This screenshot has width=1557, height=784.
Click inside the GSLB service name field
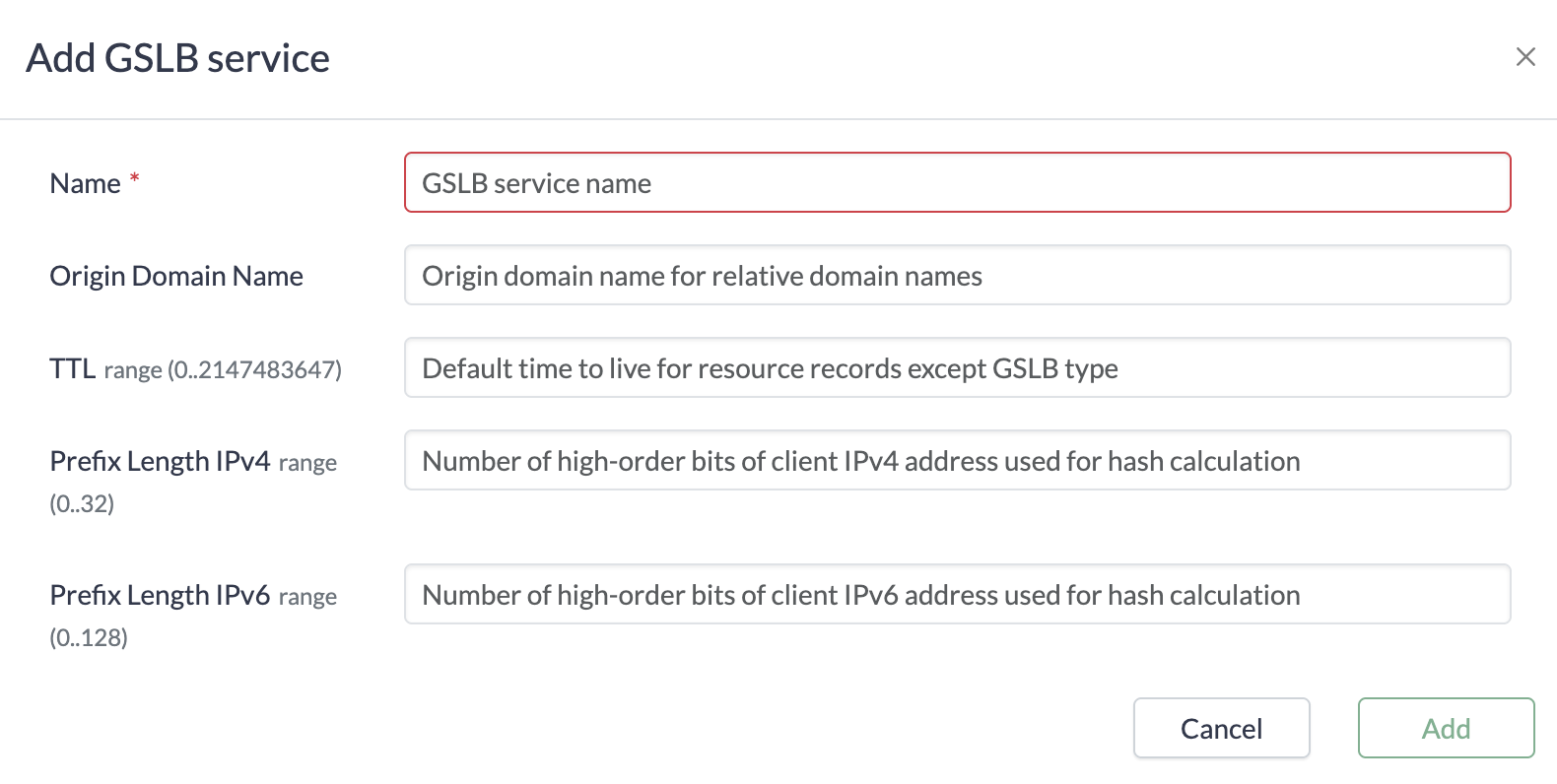[956, 182]
